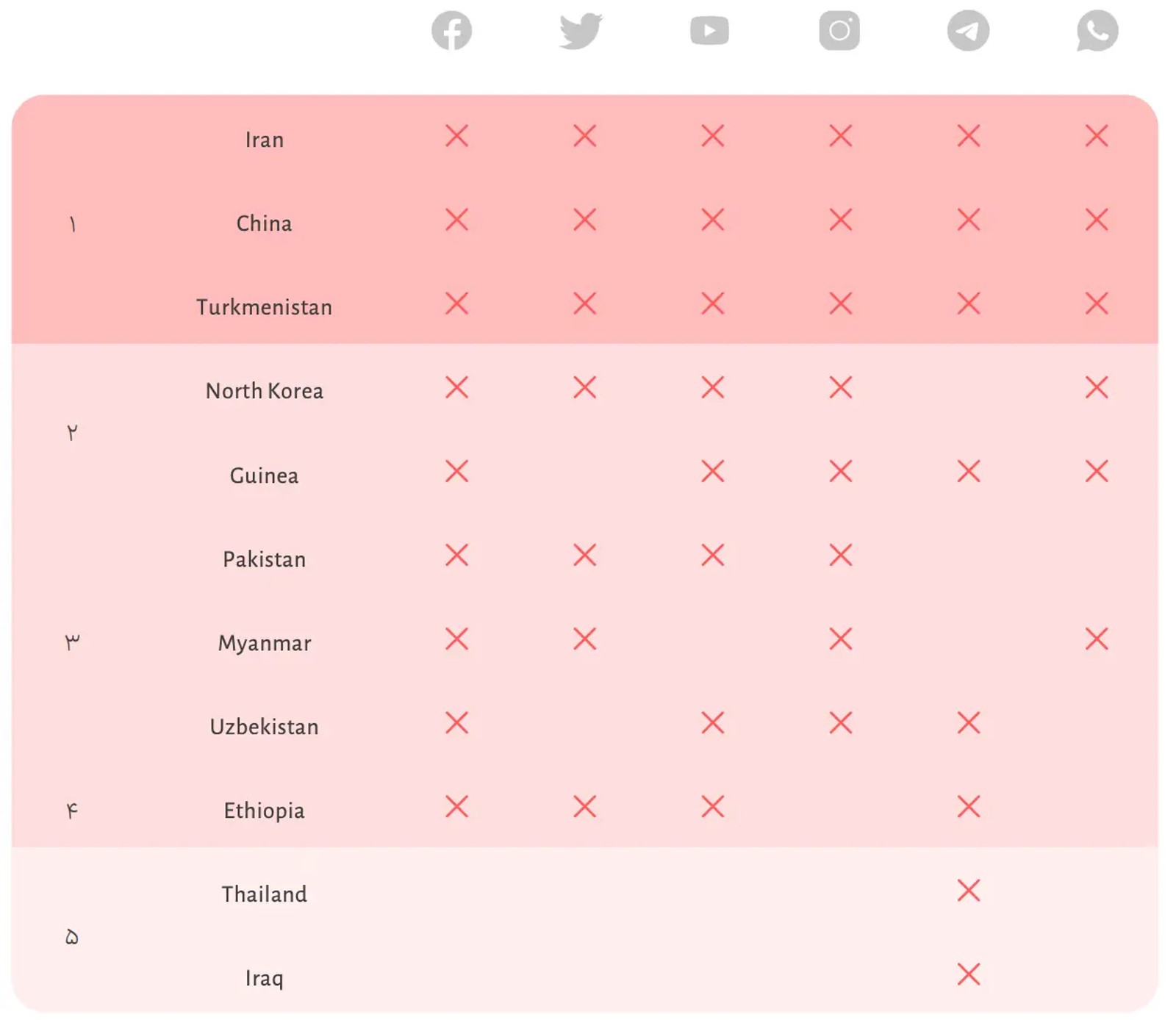This screenshot has height=1020, width=1176.
Task: Click the WhatsApp phone icon
Action: pyautogui.click(x=1097, y=31)
